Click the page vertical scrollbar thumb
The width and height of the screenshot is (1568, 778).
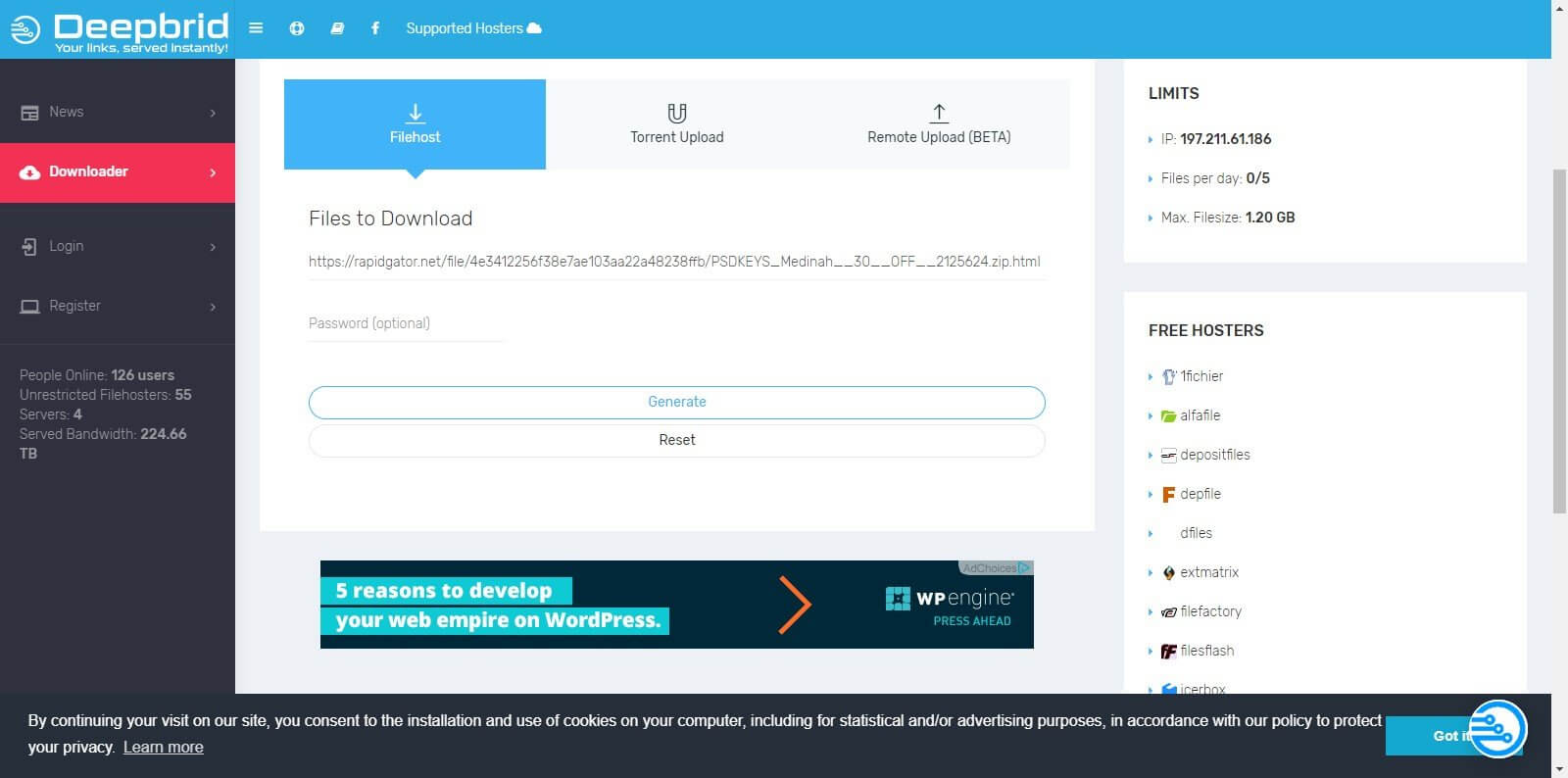(1559, 340)
